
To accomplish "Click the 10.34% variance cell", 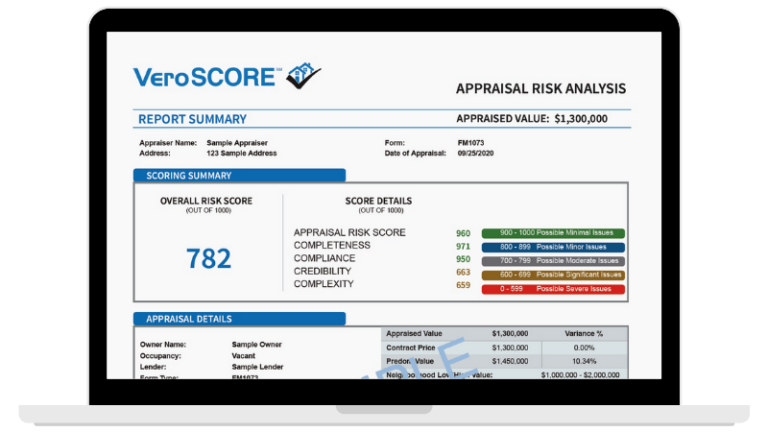I will point(583,361).
